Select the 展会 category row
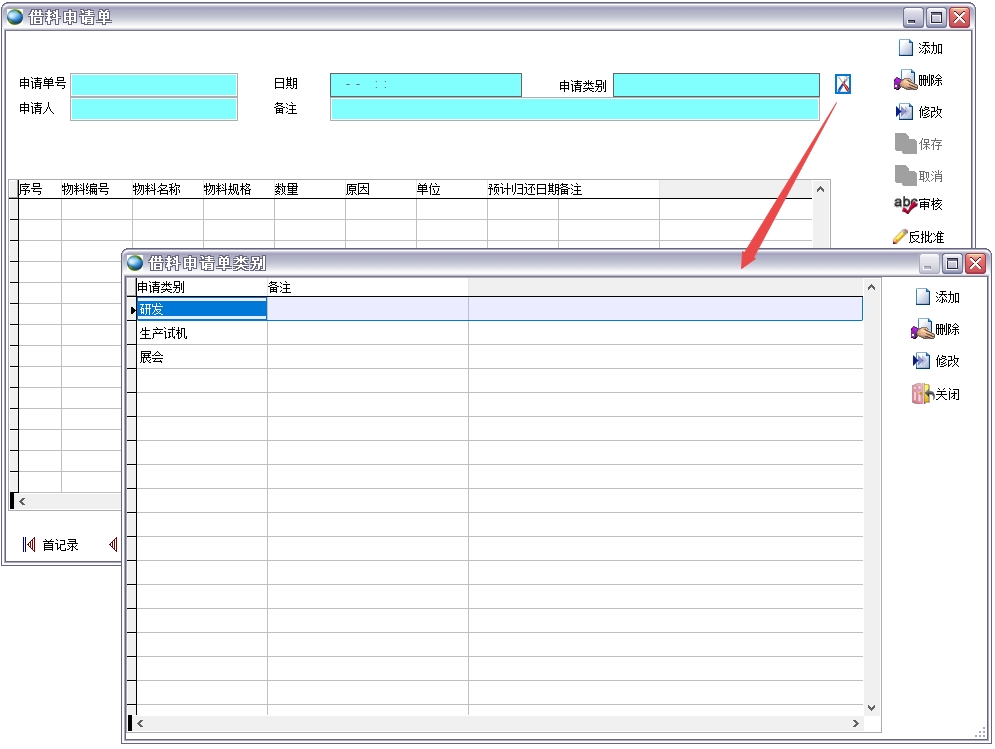 pyautogui.click(x=201, y=357)
